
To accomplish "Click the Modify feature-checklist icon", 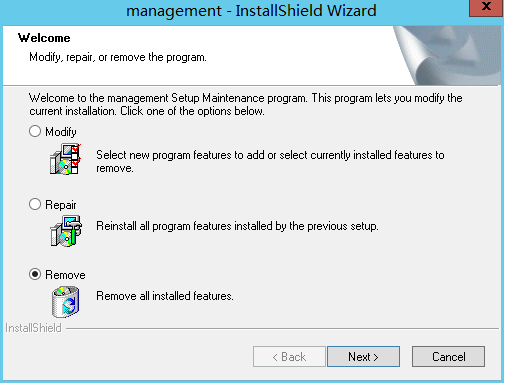I will [66, 159].
